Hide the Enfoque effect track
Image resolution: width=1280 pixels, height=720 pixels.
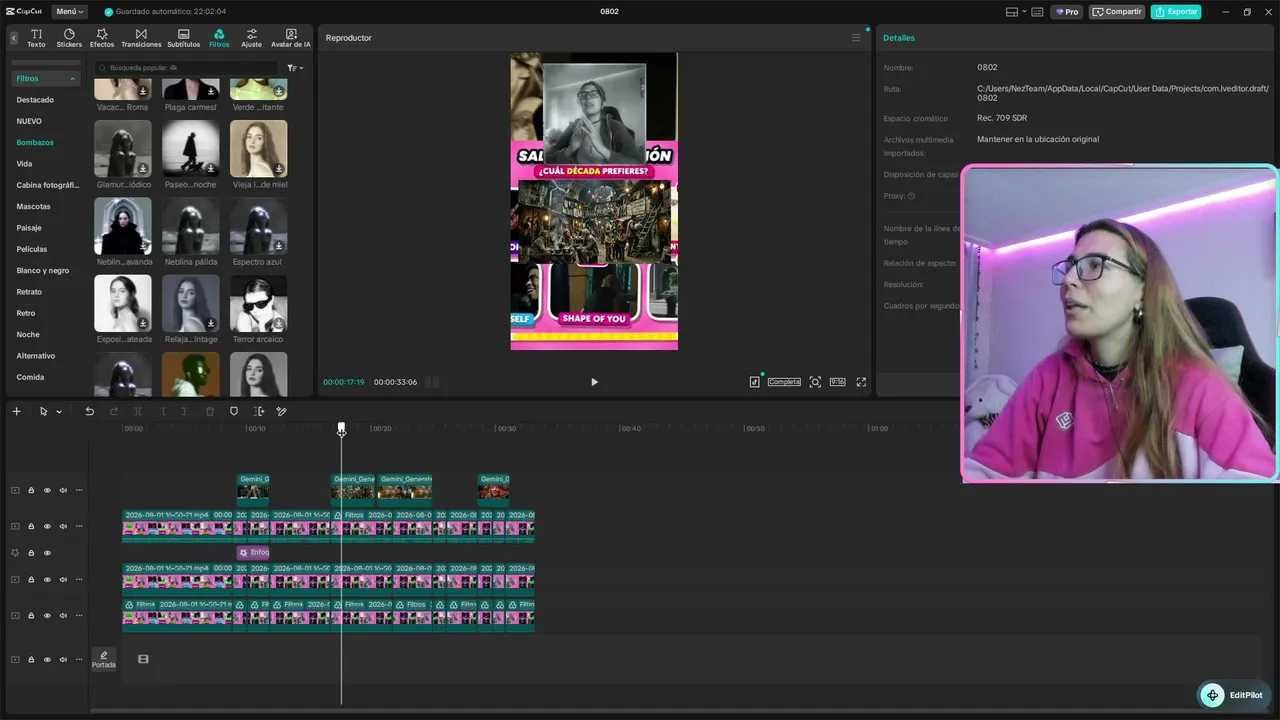47,553
